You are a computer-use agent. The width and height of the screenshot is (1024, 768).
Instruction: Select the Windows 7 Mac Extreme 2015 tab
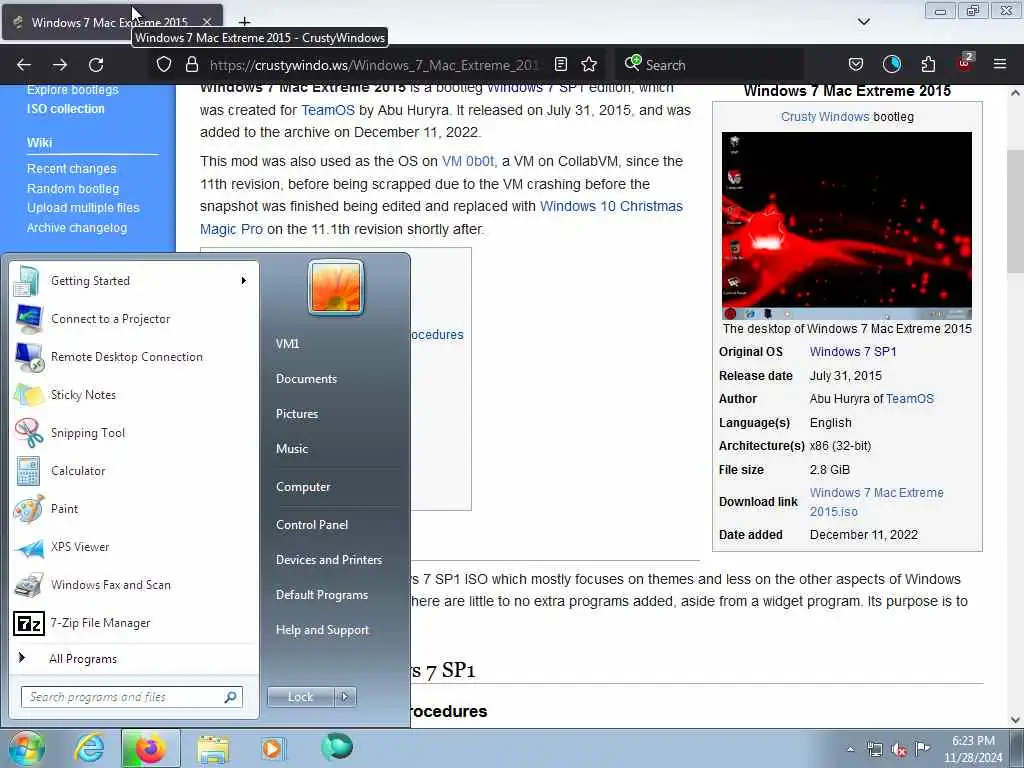point(112,22)
